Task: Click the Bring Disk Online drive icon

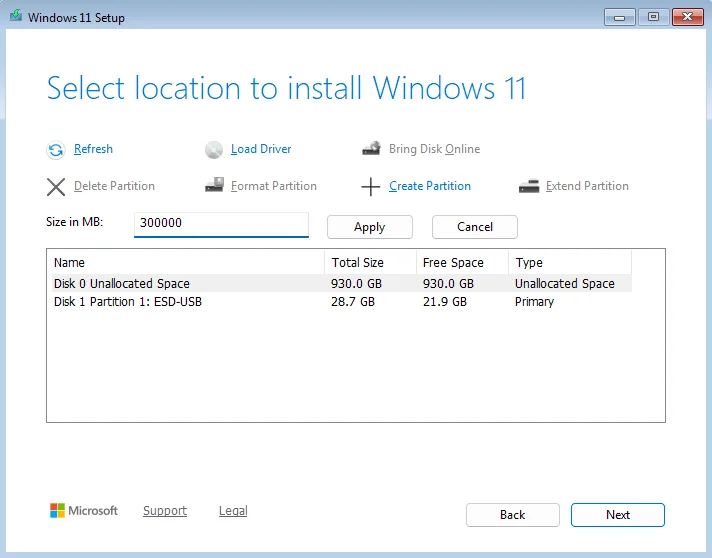Action: 371,148
